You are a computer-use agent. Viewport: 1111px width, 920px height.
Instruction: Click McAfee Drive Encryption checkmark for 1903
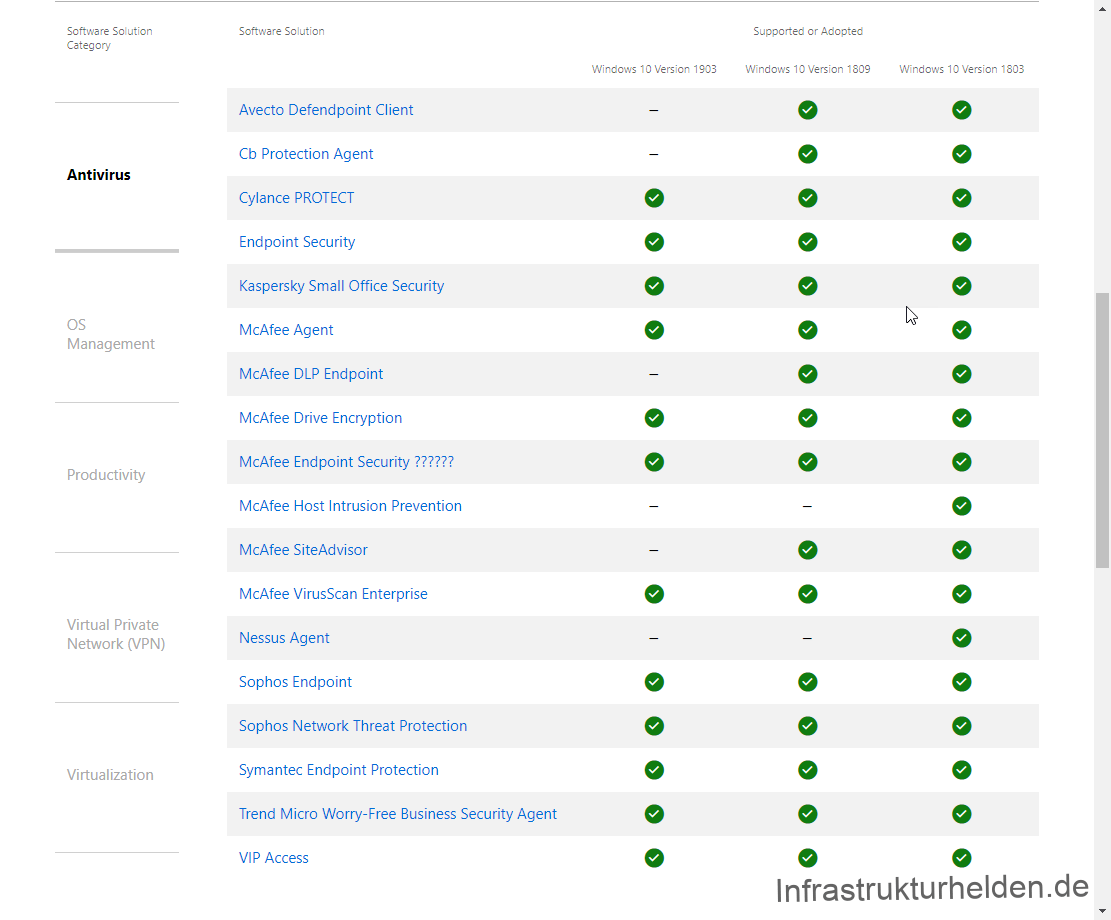tap(654, 417)
